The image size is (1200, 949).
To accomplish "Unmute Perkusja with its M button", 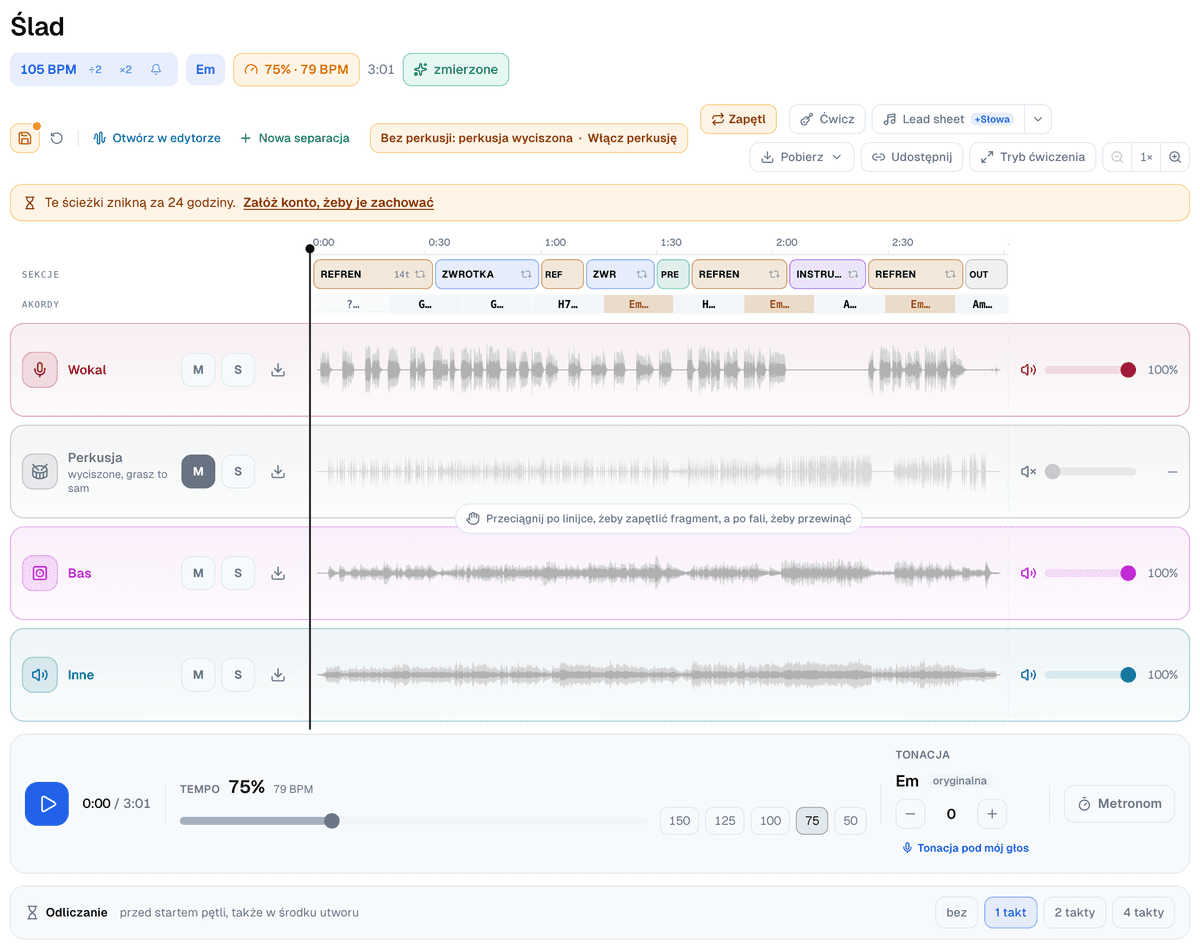I will [x=198, y=471].
